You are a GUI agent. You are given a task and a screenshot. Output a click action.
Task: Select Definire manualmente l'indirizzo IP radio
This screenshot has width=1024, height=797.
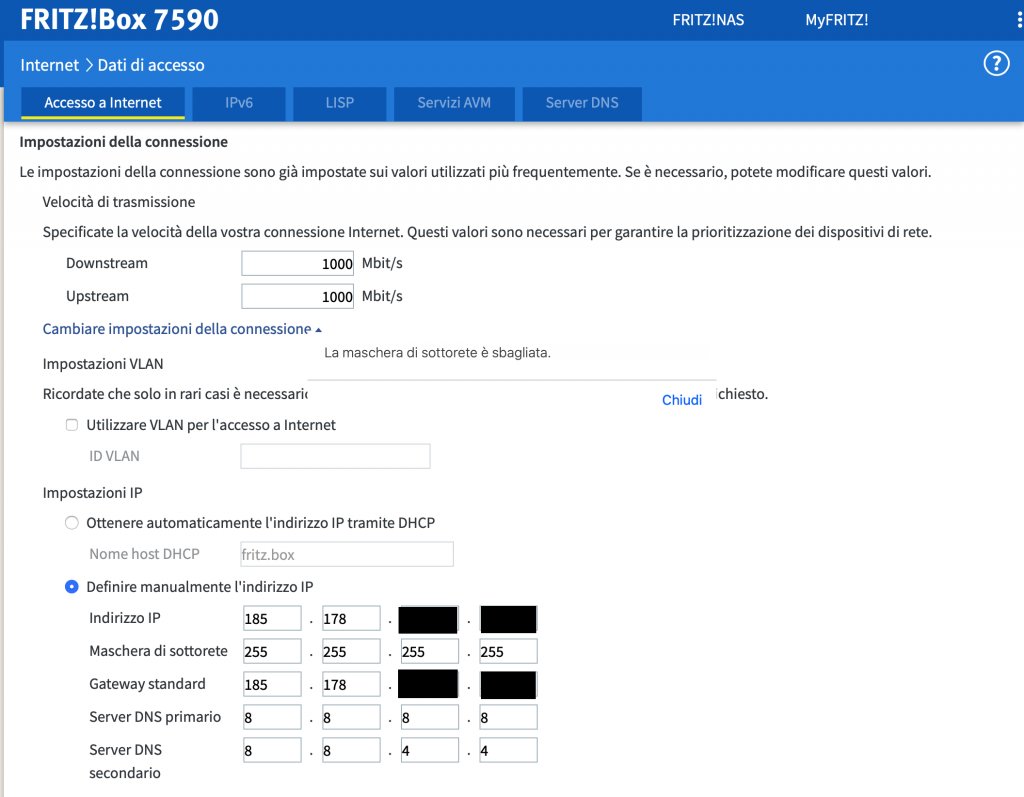72,587
